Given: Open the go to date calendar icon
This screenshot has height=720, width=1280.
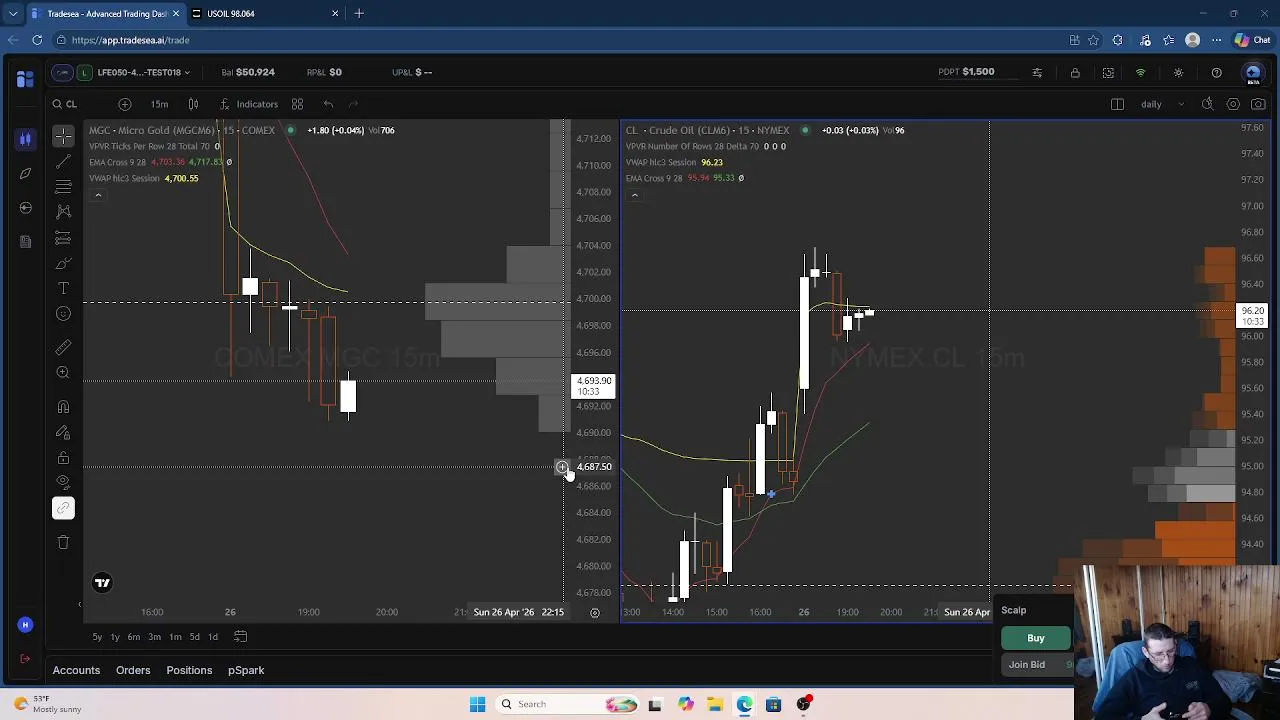Looking at the screenshot, I should (240, 637).
